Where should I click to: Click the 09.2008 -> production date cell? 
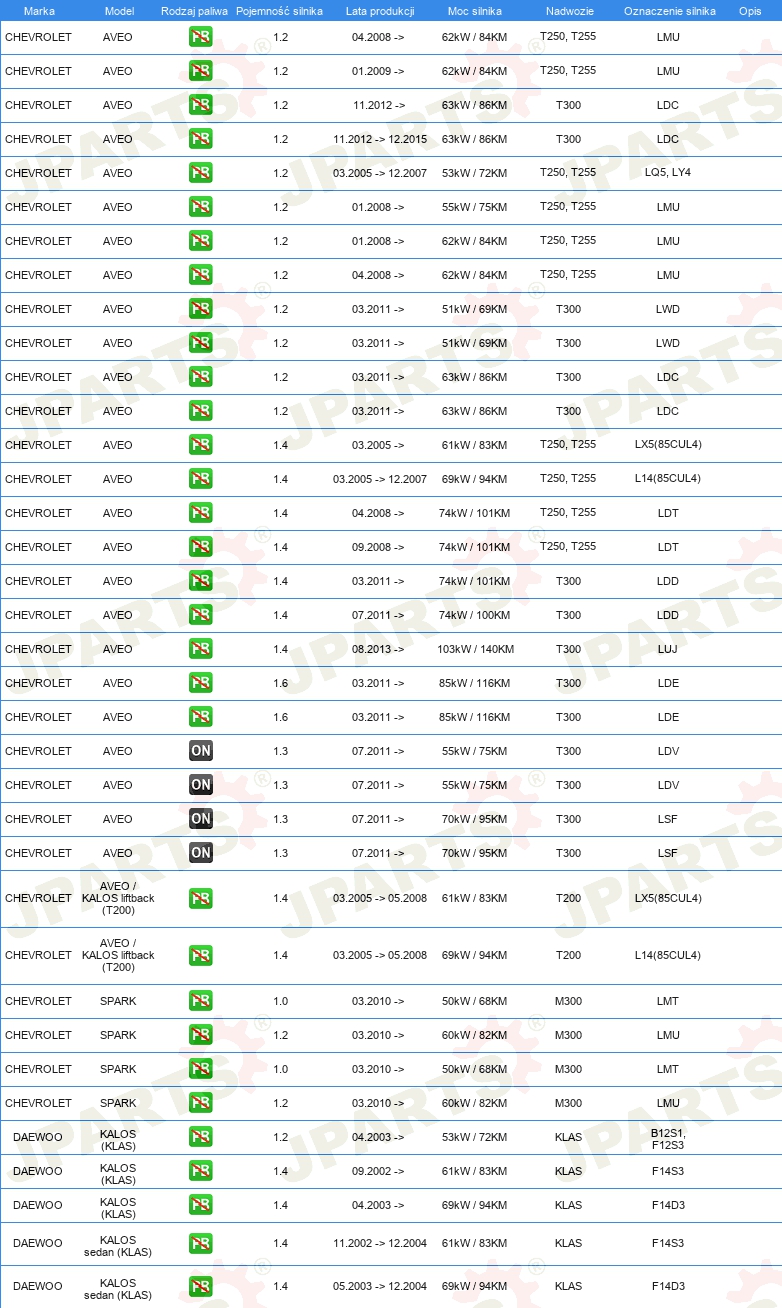tap(378, 547)
